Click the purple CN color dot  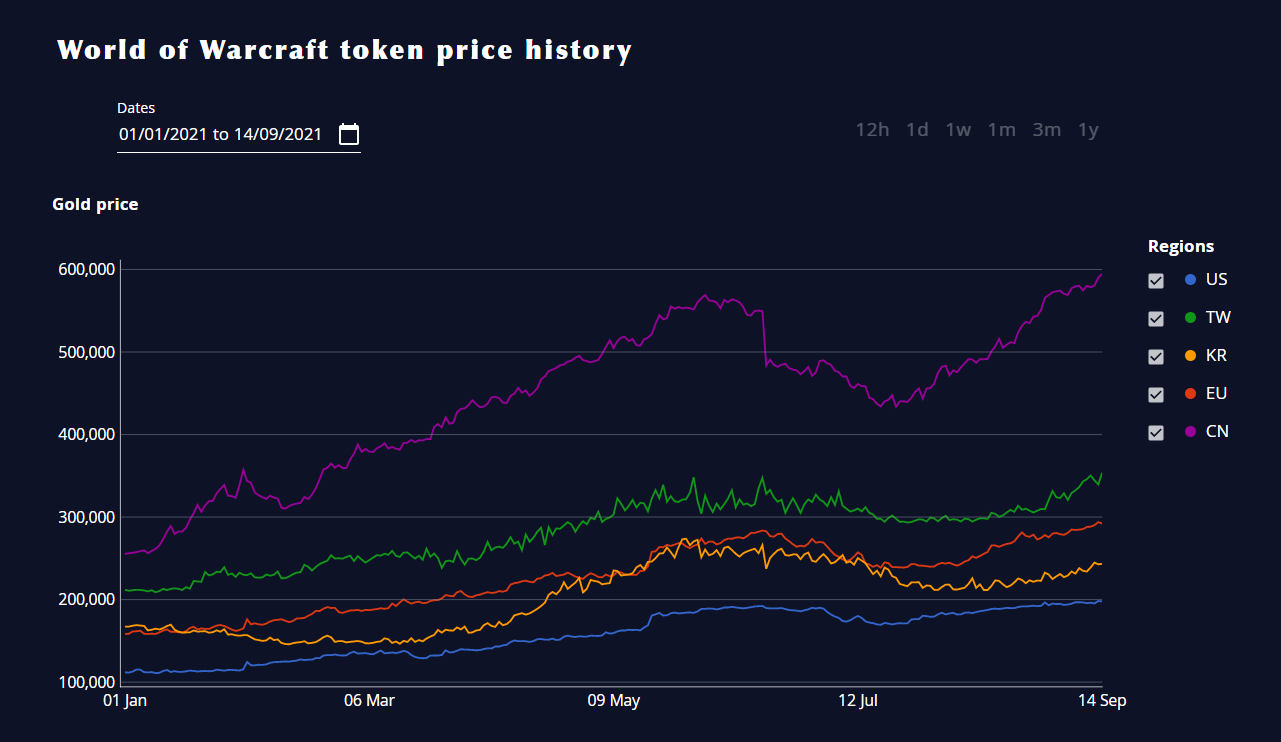1190,432
